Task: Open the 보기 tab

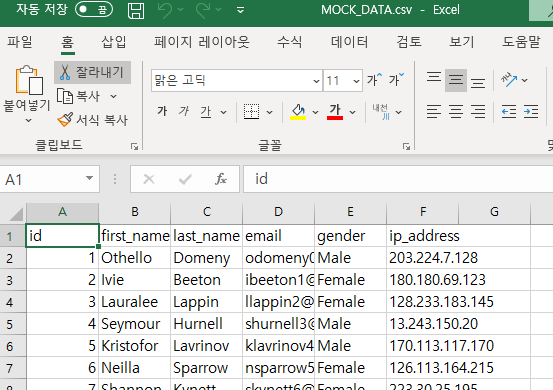Action: click(x=462, y=42)
